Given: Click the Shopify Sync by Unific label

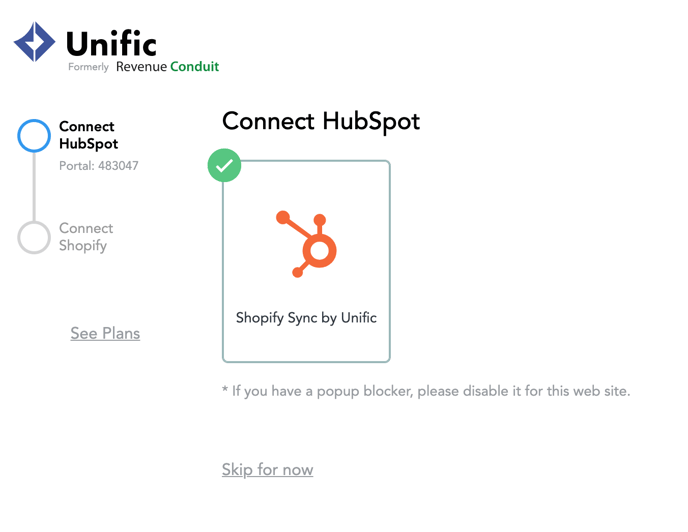Looking at the screenshot, I should (306, 318).
